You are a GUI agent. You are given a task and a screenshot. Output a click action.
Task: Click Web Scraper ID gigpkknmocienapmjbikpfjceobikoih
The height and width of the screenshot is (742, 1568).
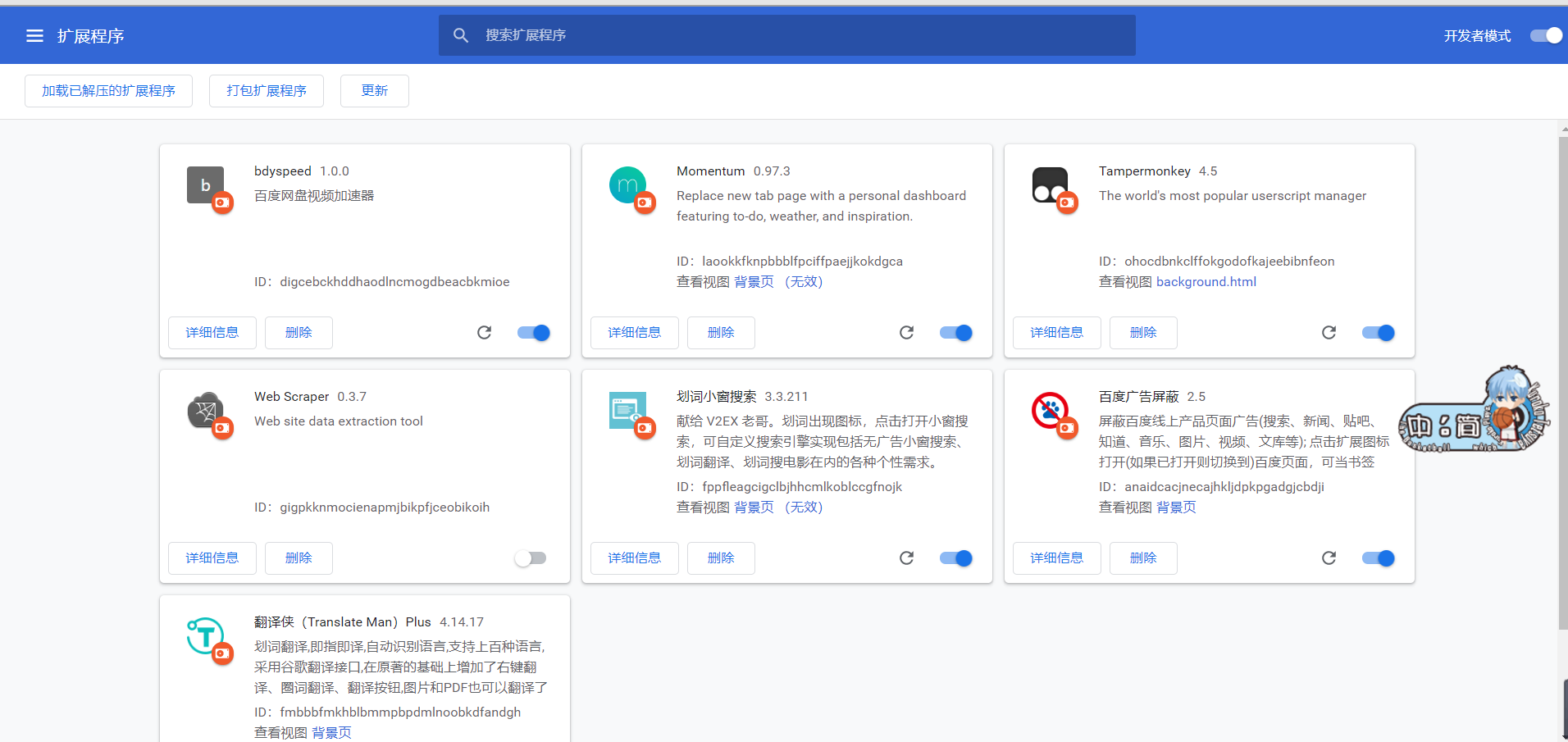[x=385, y=507]
